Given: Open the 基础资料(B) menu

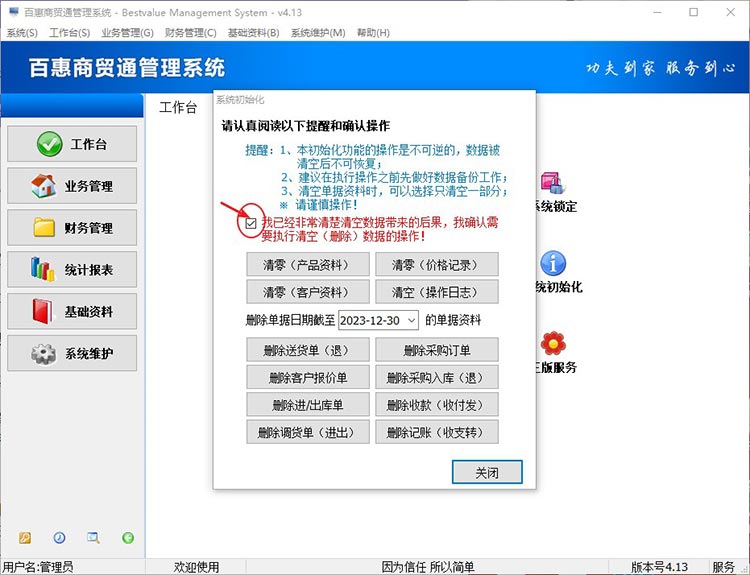Looking at the screenshot, I should (x=254, y=33).
